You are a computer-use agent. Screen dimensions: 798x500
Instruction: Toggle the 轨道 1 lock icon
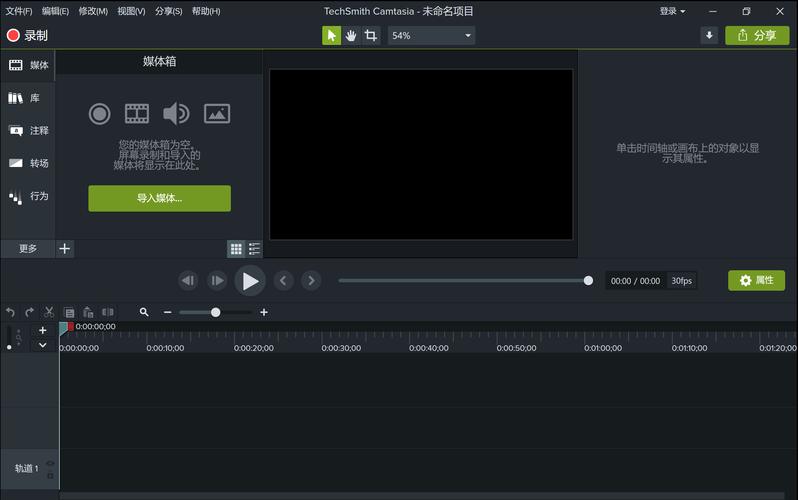(50, 476)
